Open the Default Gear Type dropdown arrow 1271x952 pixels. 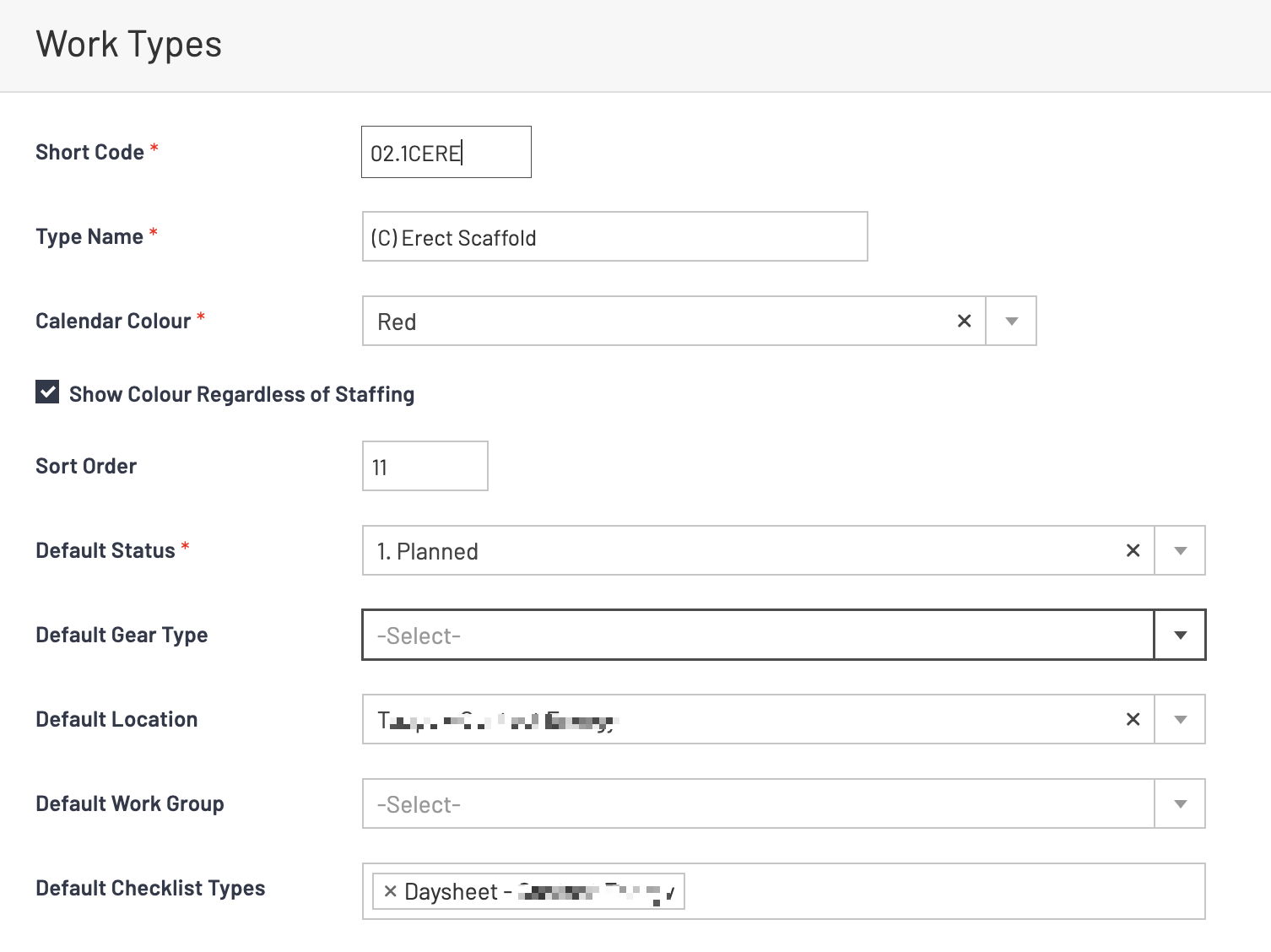[1180, 635]
